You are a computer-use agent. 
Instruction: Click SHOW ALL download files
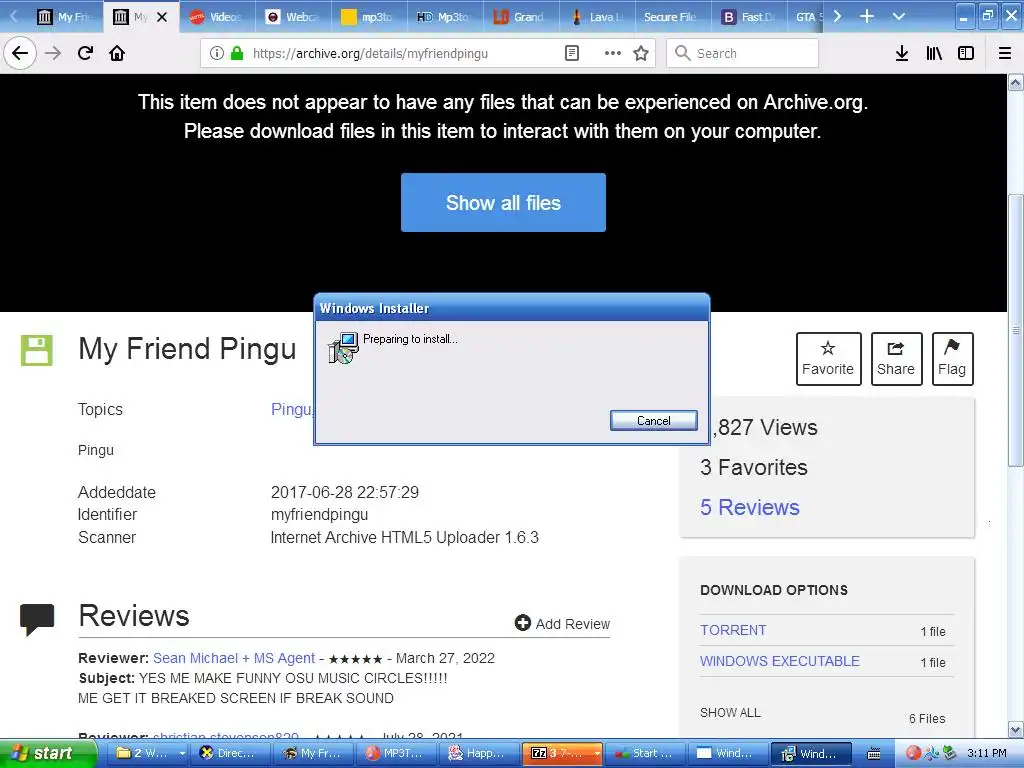pyautogui.click(x=730, y=712)
